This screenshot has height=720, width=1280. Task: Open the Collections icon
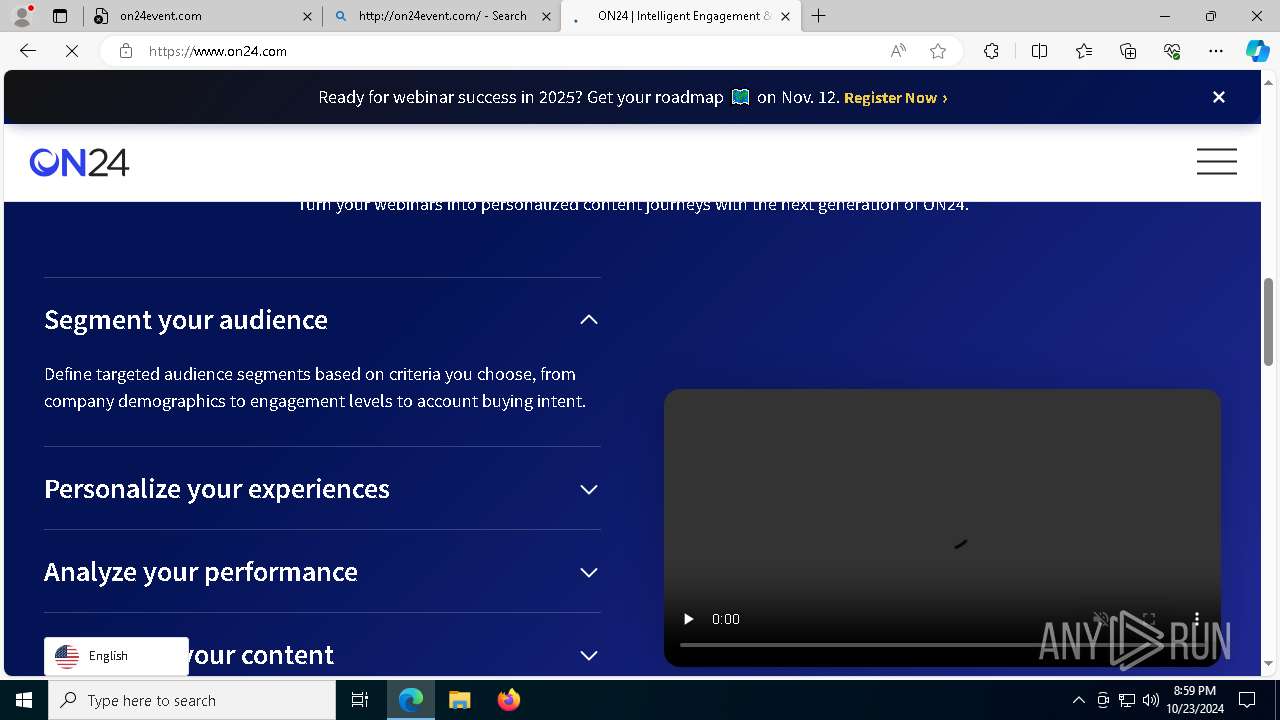[x=1128, y=51]
